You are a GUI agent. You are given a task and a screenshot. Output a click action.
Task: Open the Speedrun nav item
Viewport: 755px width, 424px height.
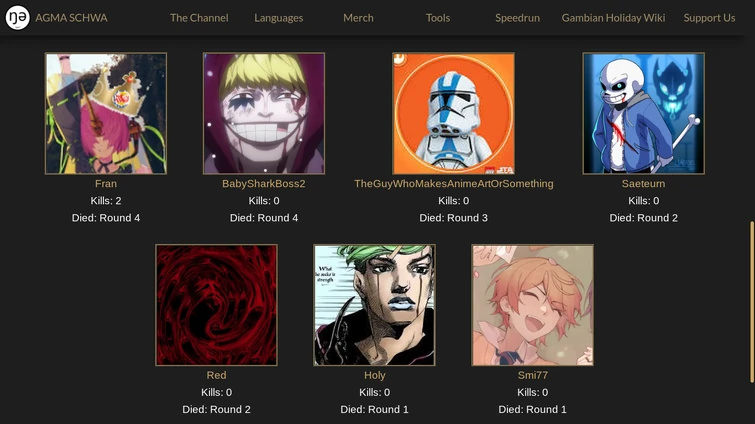pyautogui.click(x=518, y=18)
